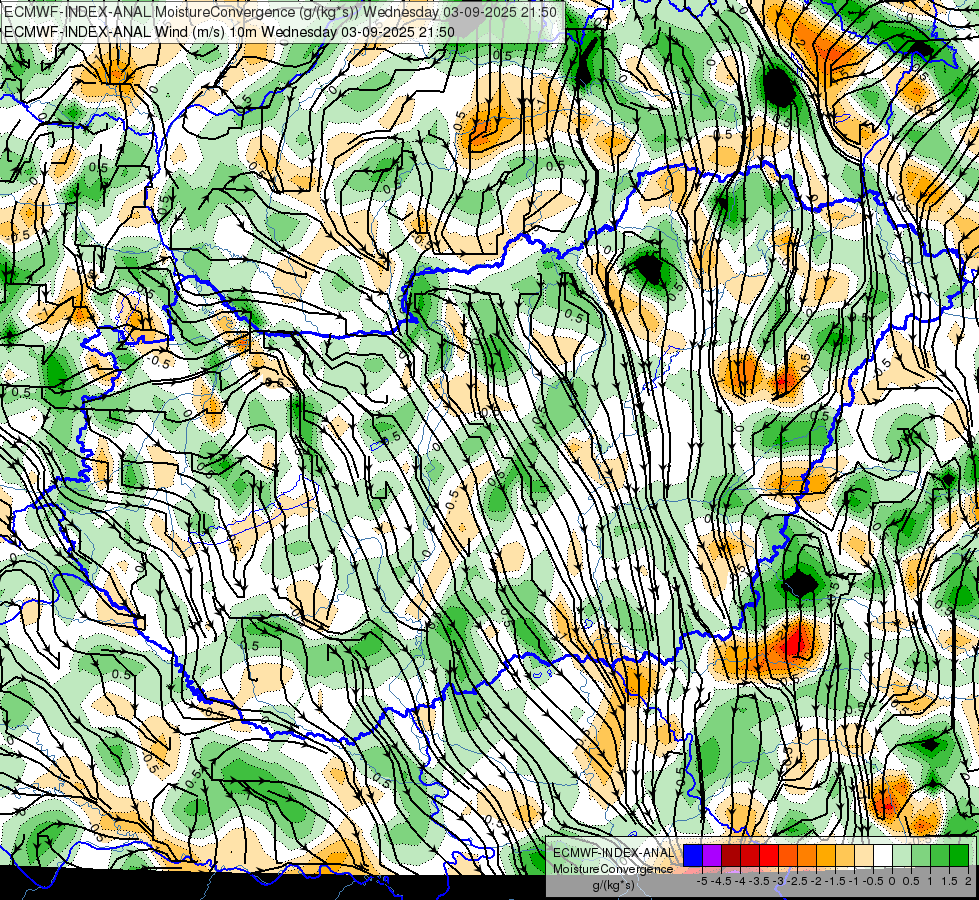Click the '-3' tick label on legend
Screen dimensions: 979x900
click(x=779, y=881)
